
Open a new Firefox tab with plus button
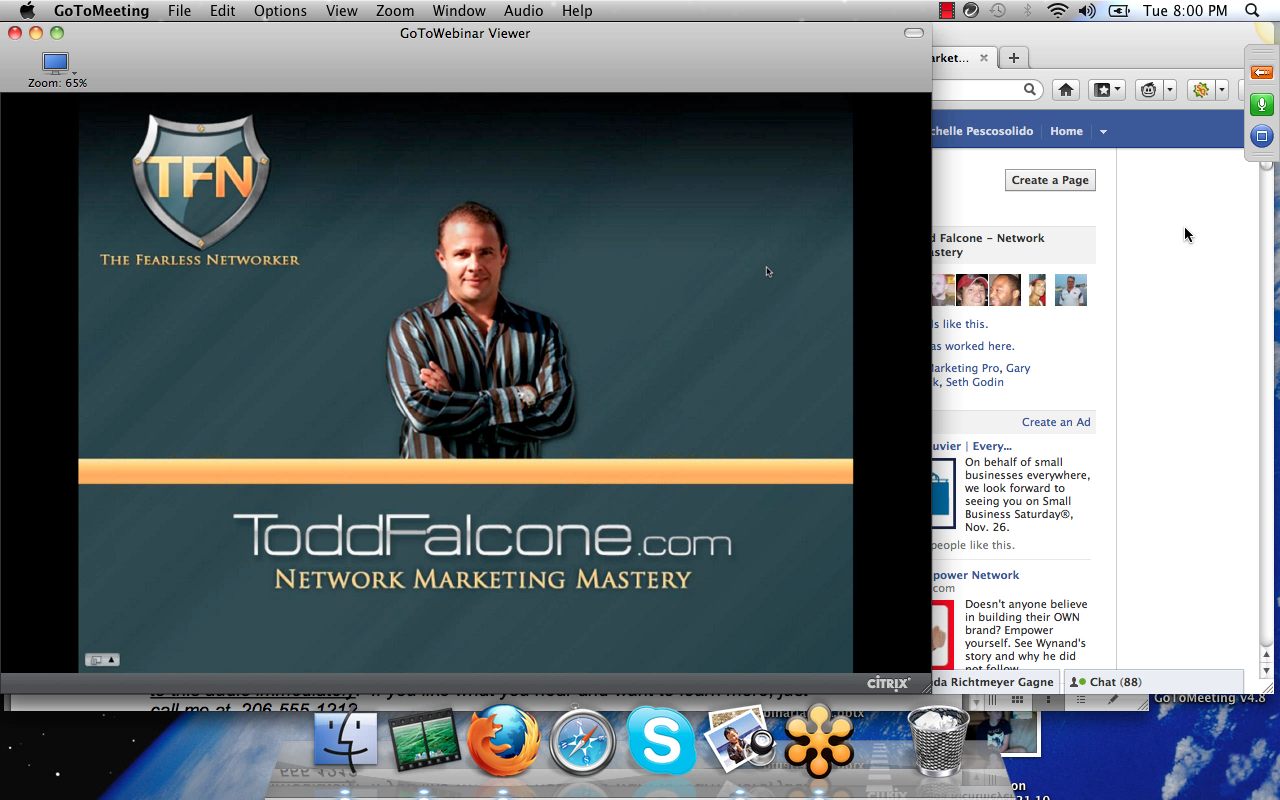(x=1013, y=58)
